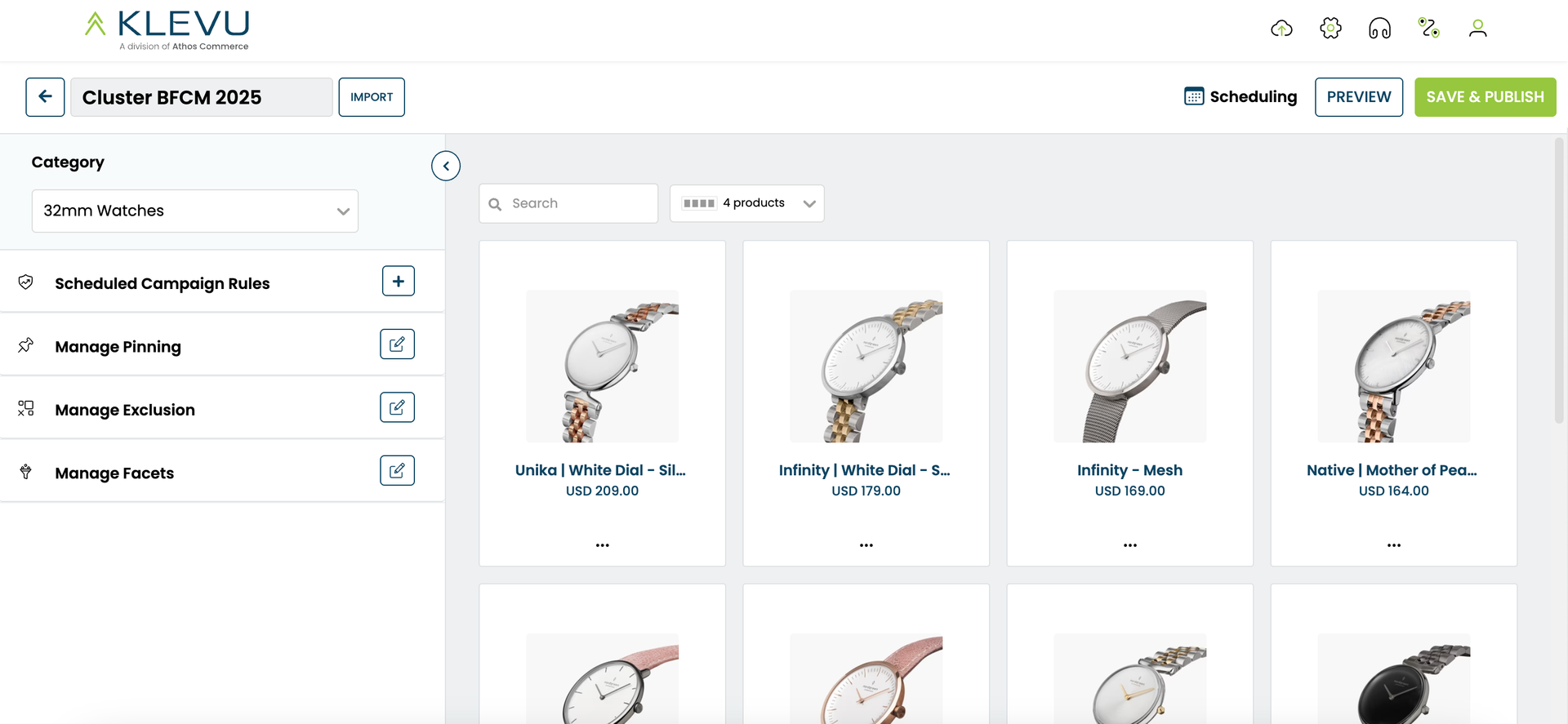Open options menu for Infinity - Mesh
The image size is (1568, 724).
point(1130,545)
